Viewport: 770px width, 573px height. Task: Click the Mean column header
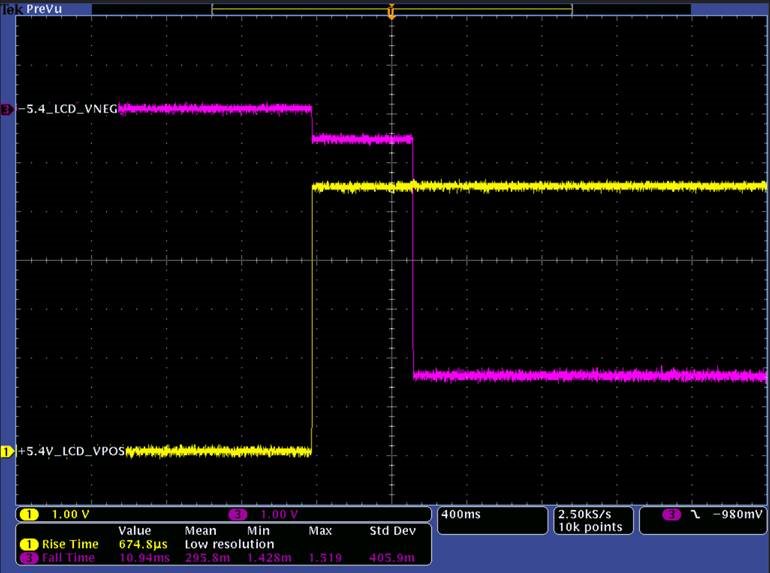click(200, 531)
